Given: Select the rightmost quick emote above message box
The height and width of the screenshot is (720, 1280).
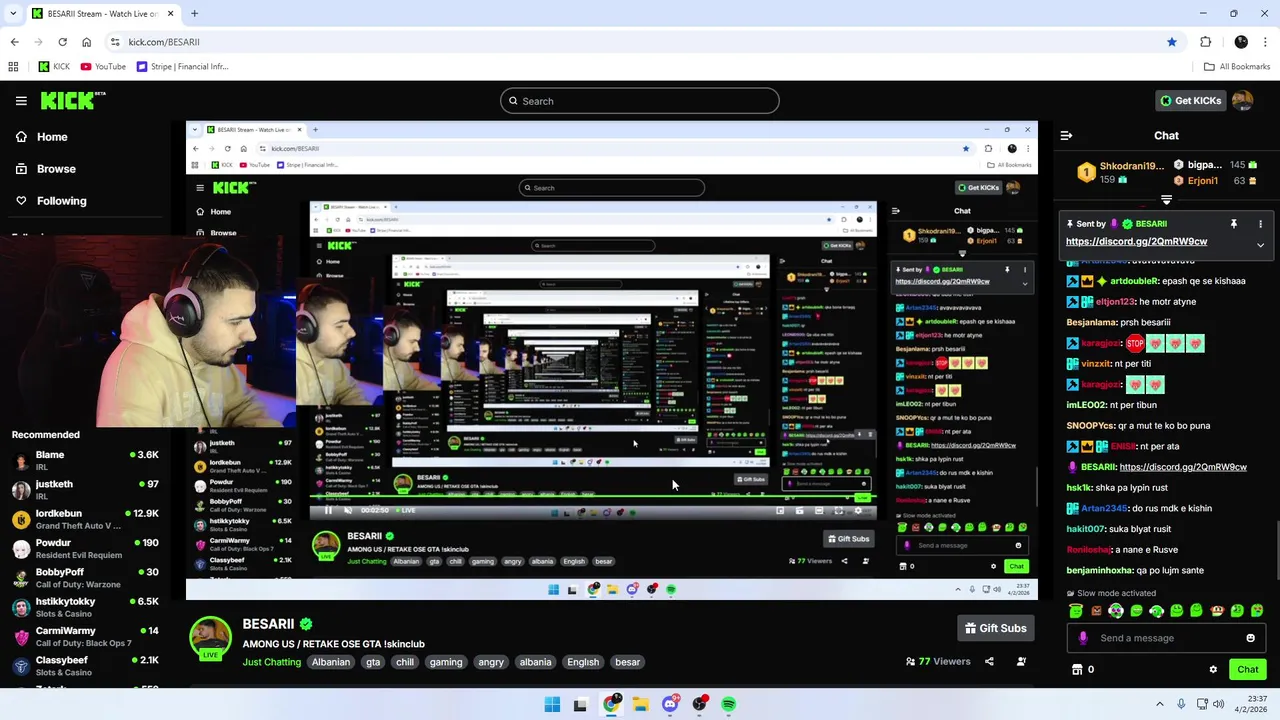Looking at the screenshot, I should point(1258,611).
